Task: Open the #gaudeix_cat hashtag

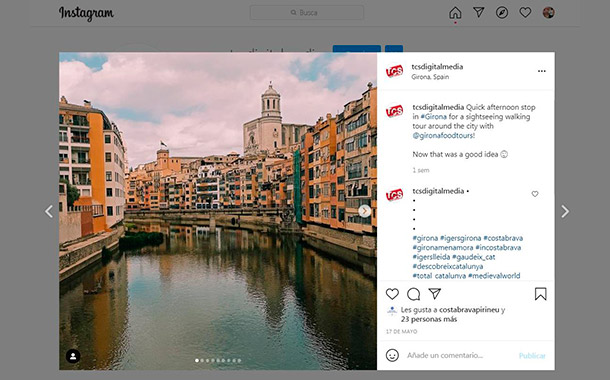Action: pyautogui.click(x=474, y=257)
